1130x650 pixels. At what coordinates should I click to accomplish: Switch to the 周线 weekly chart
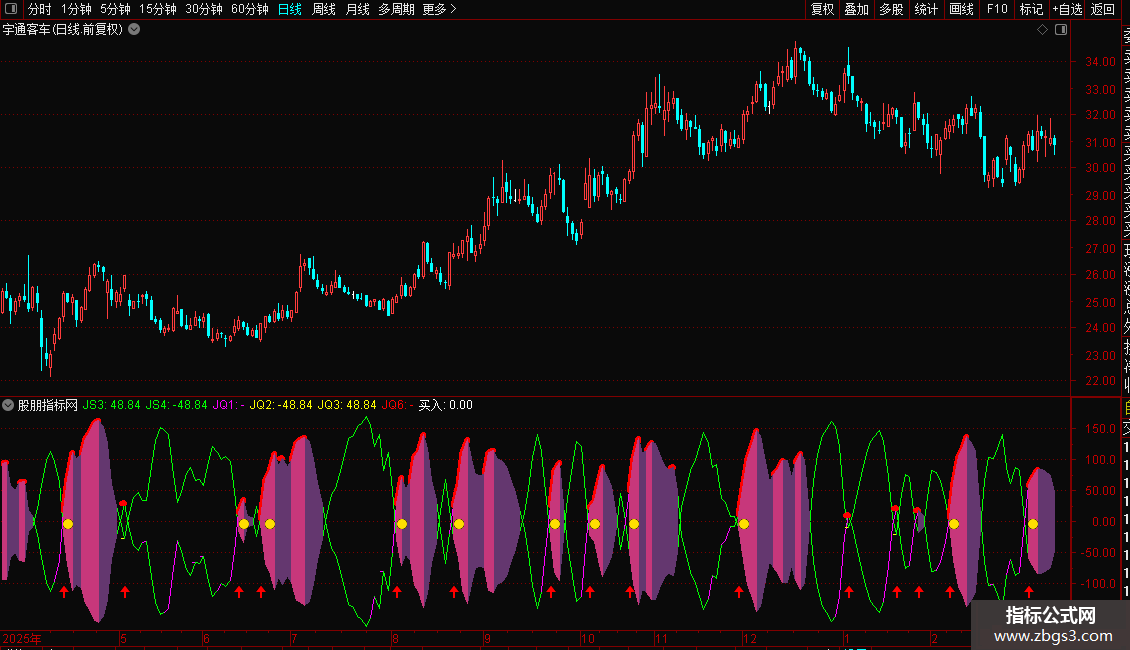tap(324, 9)
